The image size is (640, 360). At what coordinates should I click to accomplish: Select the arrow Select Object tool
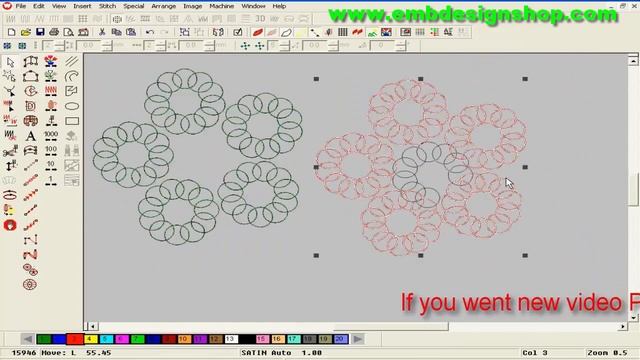[10, 62]
